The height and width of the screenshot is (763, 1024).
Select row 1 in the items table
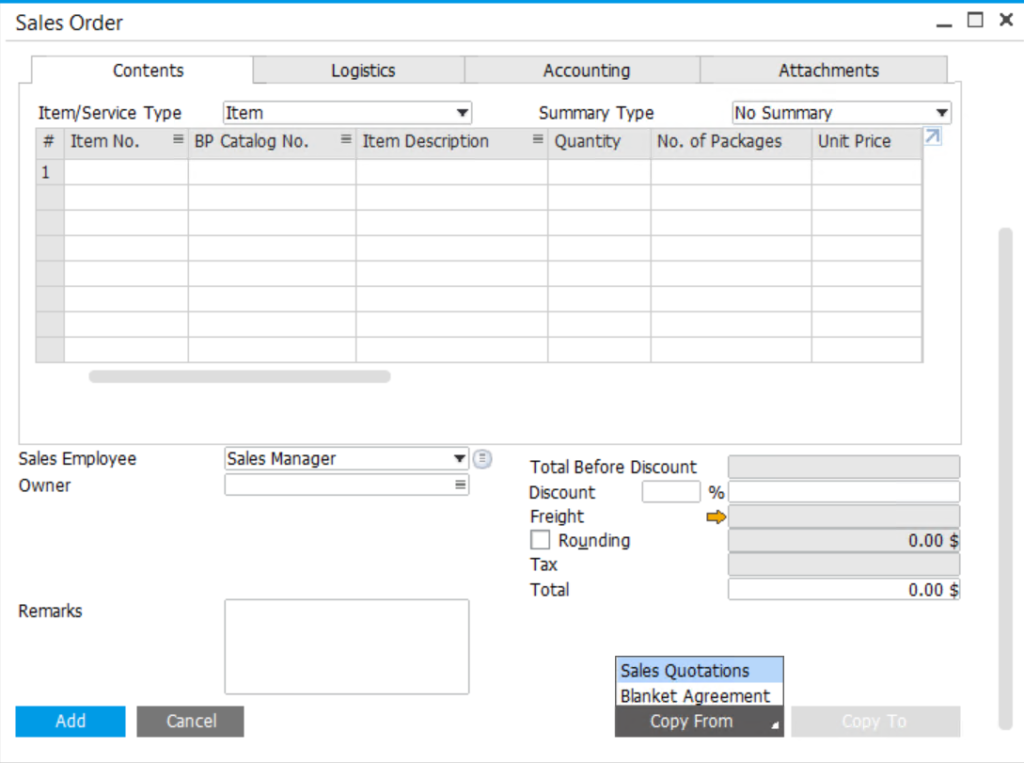pos(48,172)
